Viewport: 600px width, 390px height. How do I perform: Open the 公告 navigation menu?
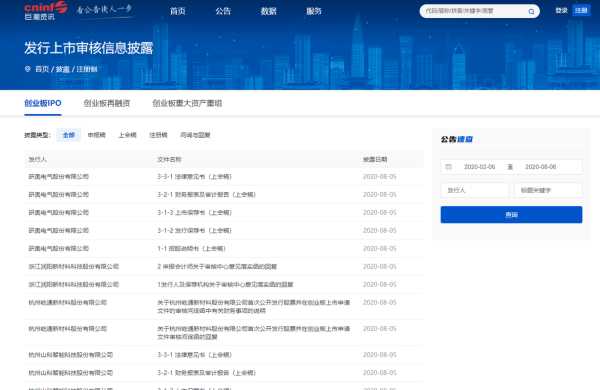click(223, 11)
